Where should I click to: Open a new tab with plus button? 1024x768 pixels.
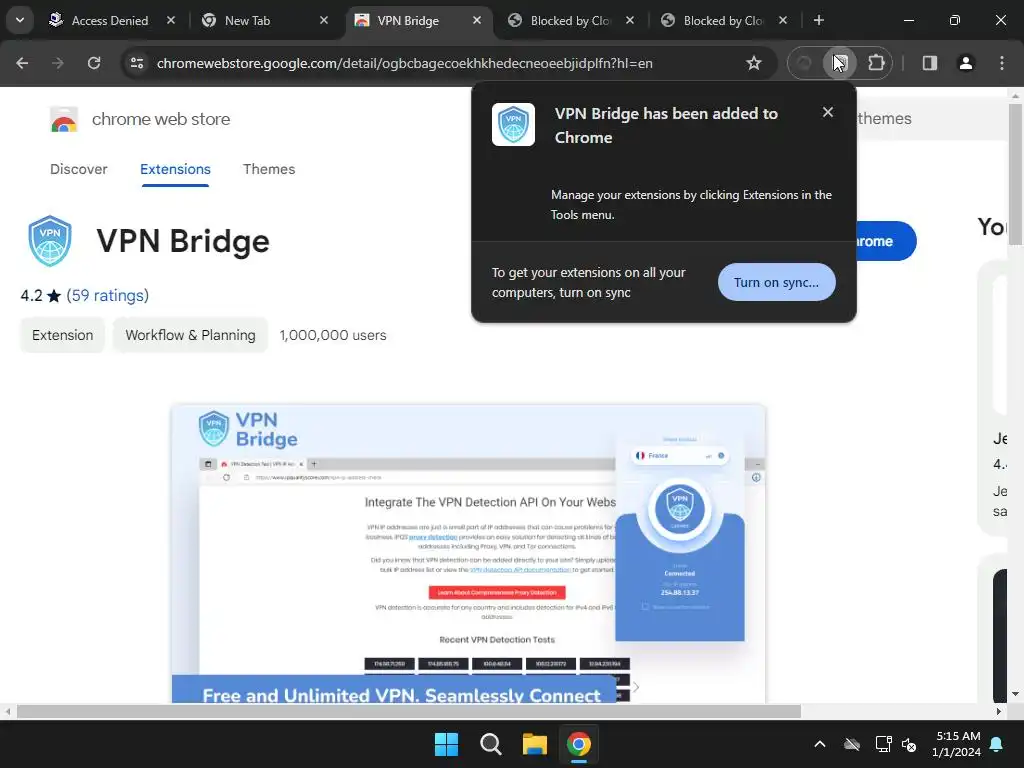coord(818,20)
